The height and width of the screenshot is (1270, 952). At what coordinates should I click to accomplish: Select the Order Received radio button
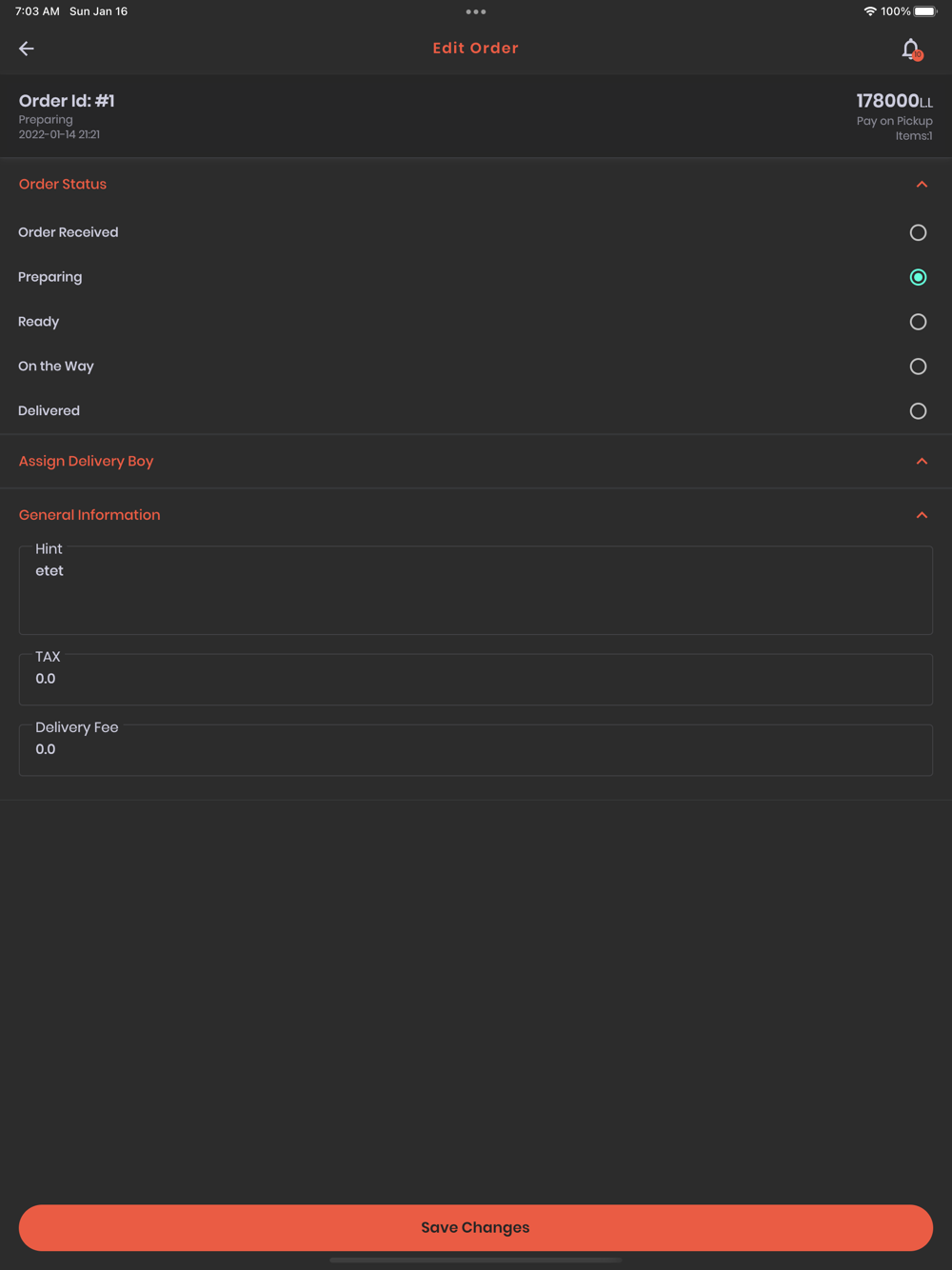[918, 232]
